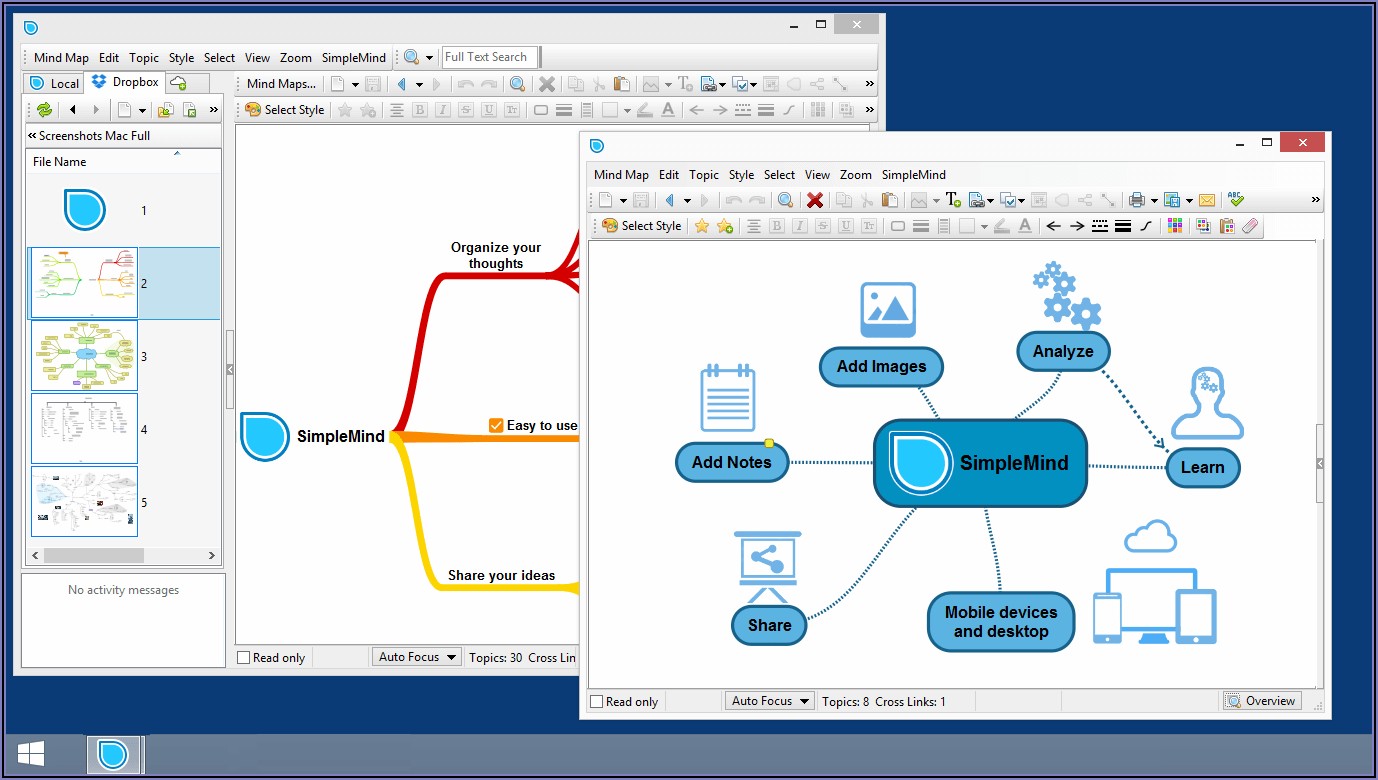Viewport: 1378px width, 780px height.
Task: Click the Overview button
Action: (1262, 701)
